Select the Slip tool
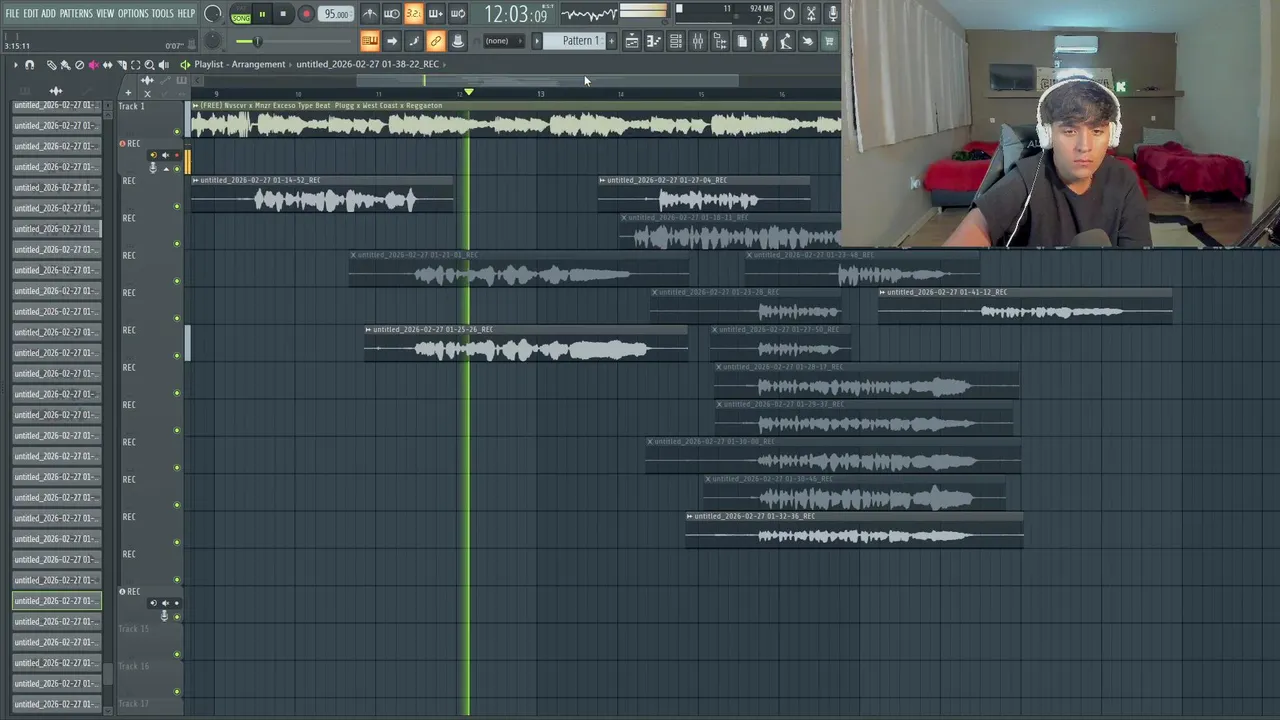 pos(108,65)
